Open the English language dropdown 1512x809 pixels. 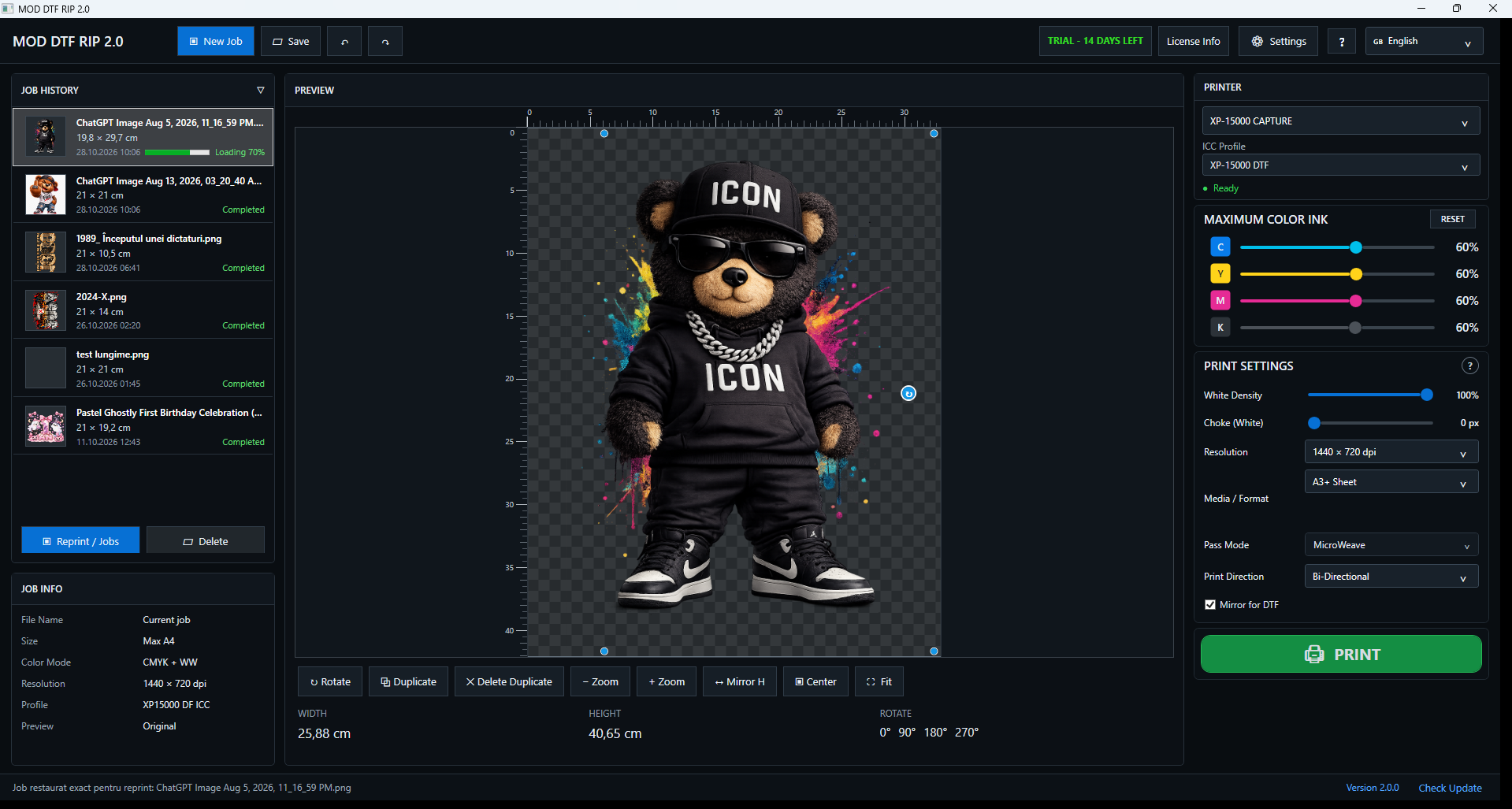1424,42
